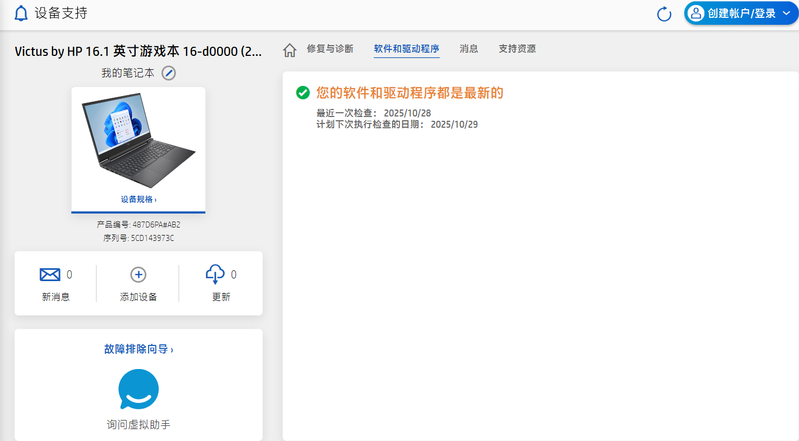This screenshot has height=441, width=799.
Task: Click the 计划下次执行检查的日期: 2025/10/29 text
Action: pos(397,124)
